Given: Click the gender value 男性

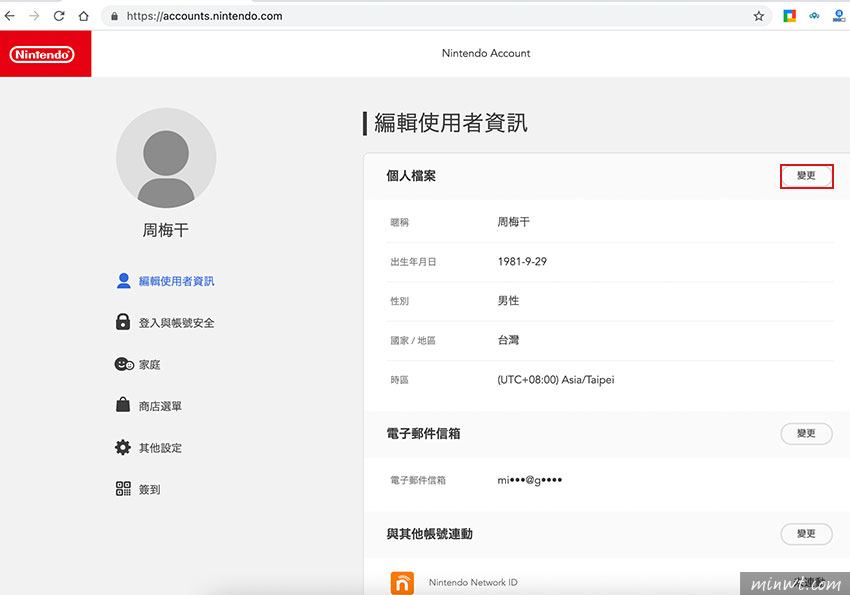Looking at the screenshot, I should pos(508,301).
